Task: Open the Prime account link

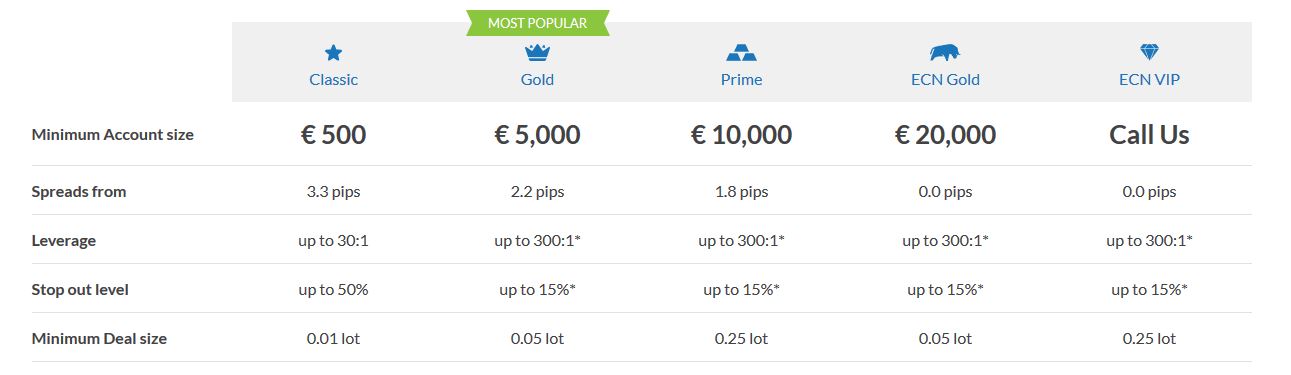Action: pos(741,79)
